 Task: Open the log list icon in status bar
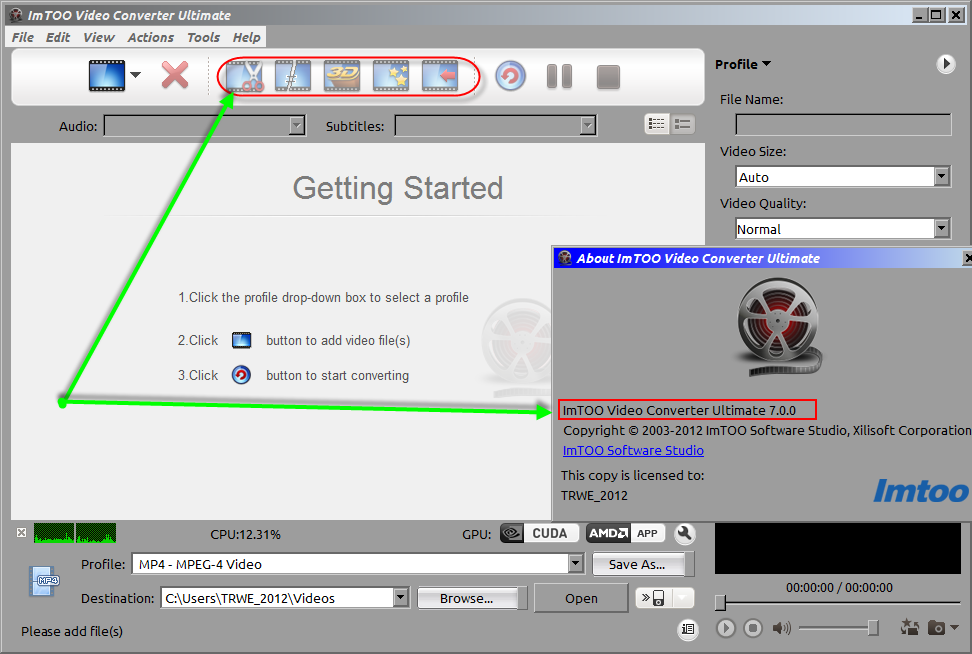click(x=687, y=629)
